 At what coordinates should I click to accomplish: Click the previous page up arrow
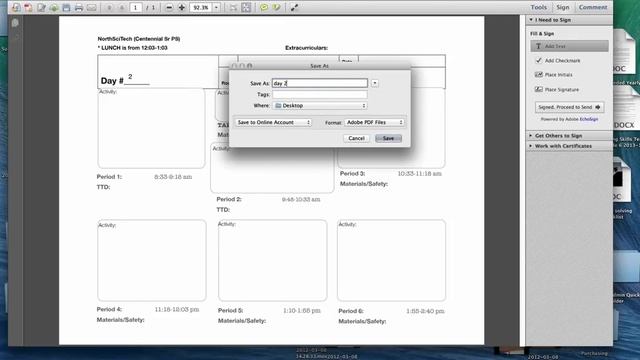click(x=109, y=7)
